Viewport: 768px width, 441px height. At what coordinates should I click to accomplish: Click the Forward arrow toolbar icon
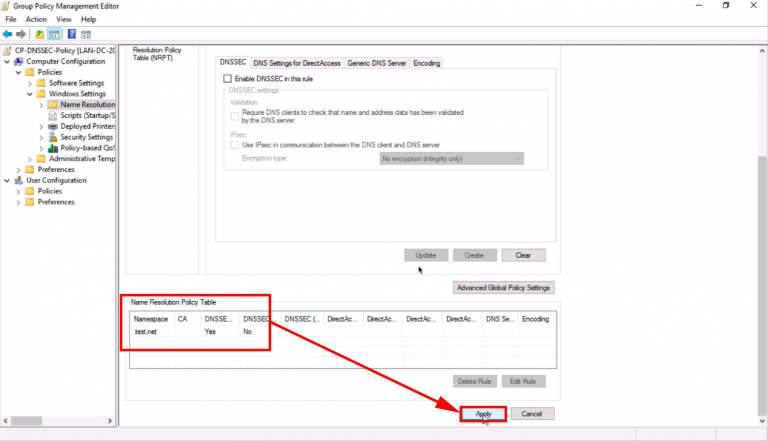(x=21, y=34)
